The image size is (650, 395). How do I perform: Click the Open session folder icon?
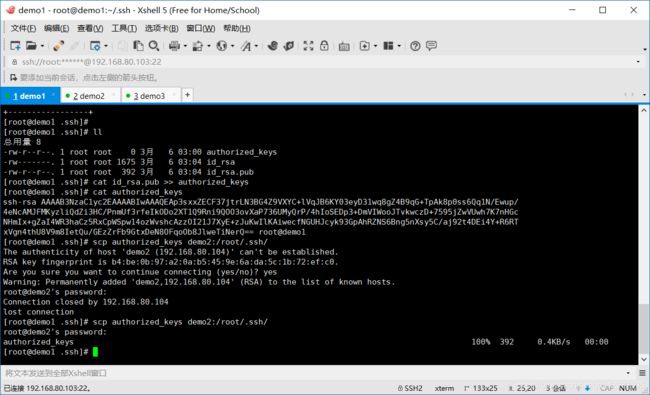coord(32,46)
